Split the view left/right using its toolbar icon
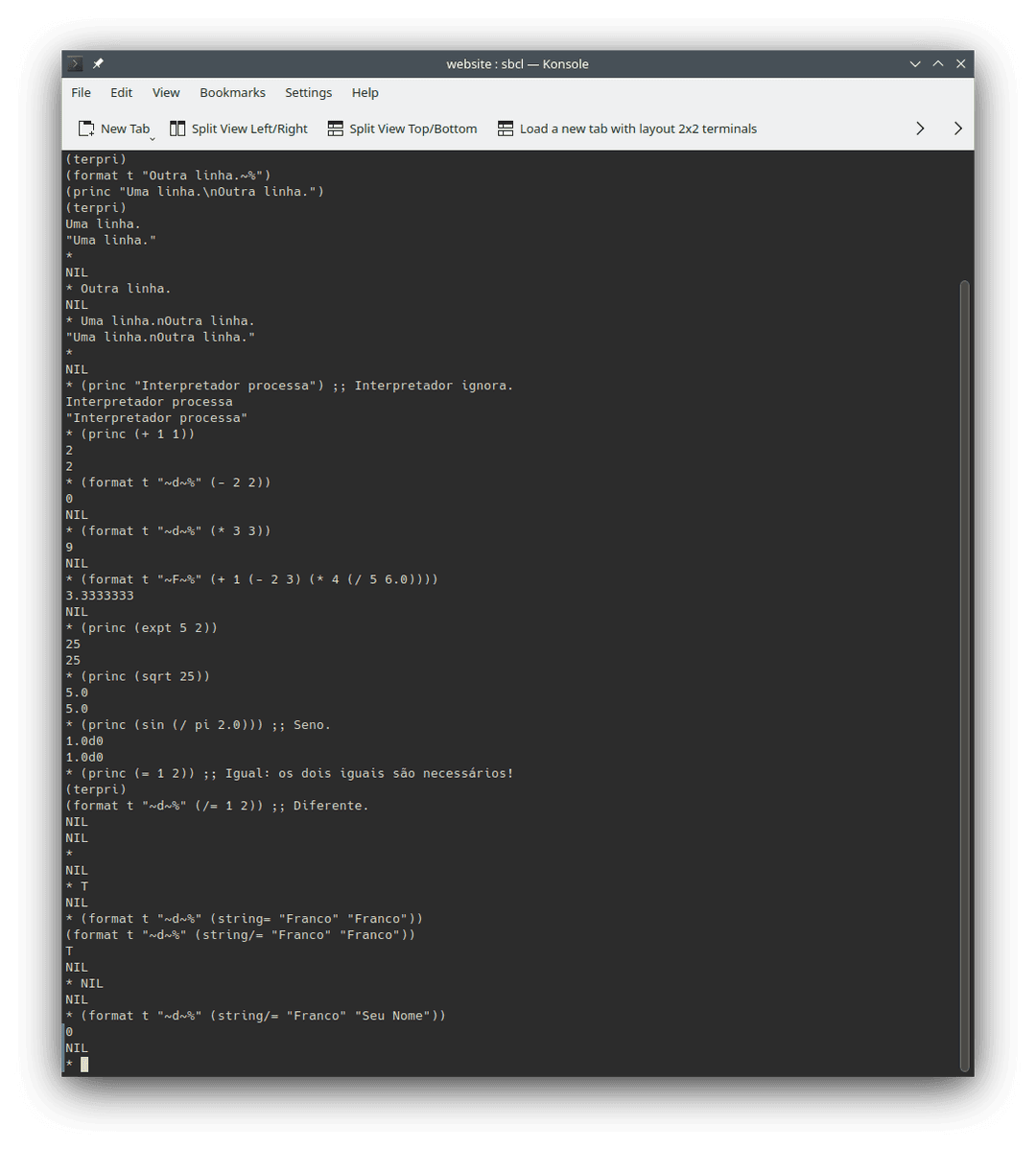 pos(177,128)
